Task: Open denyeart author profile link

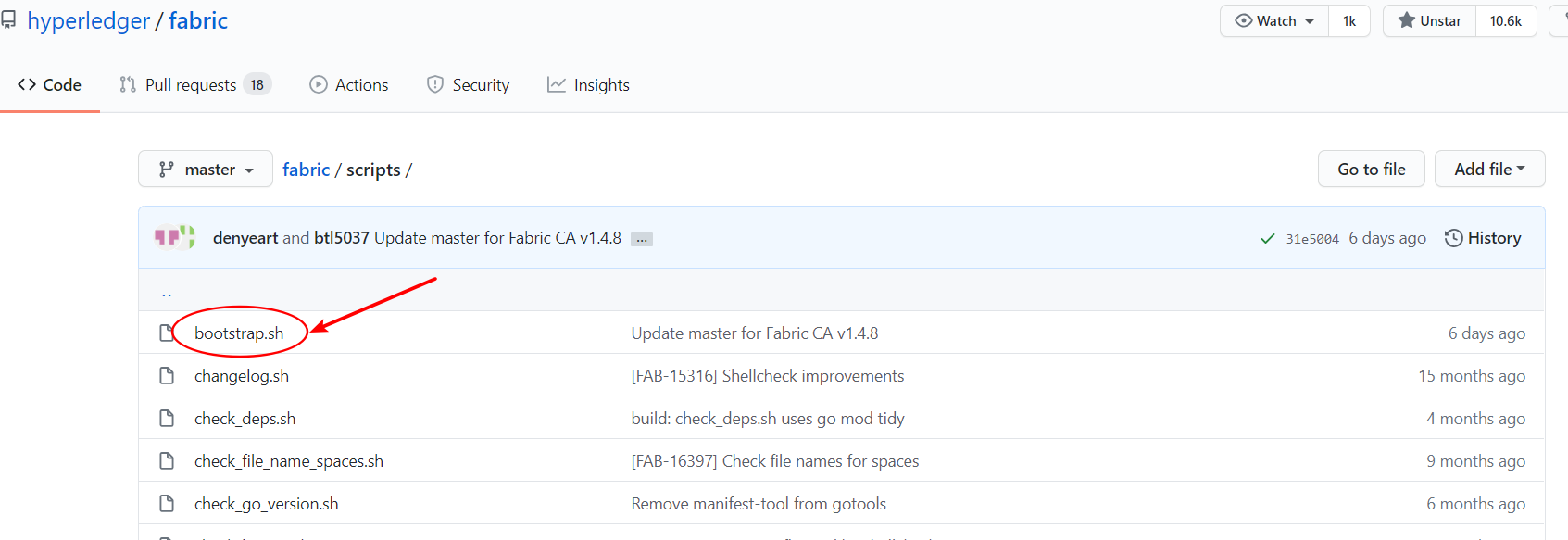Action: pyautogui.click(x=245, y=238)
